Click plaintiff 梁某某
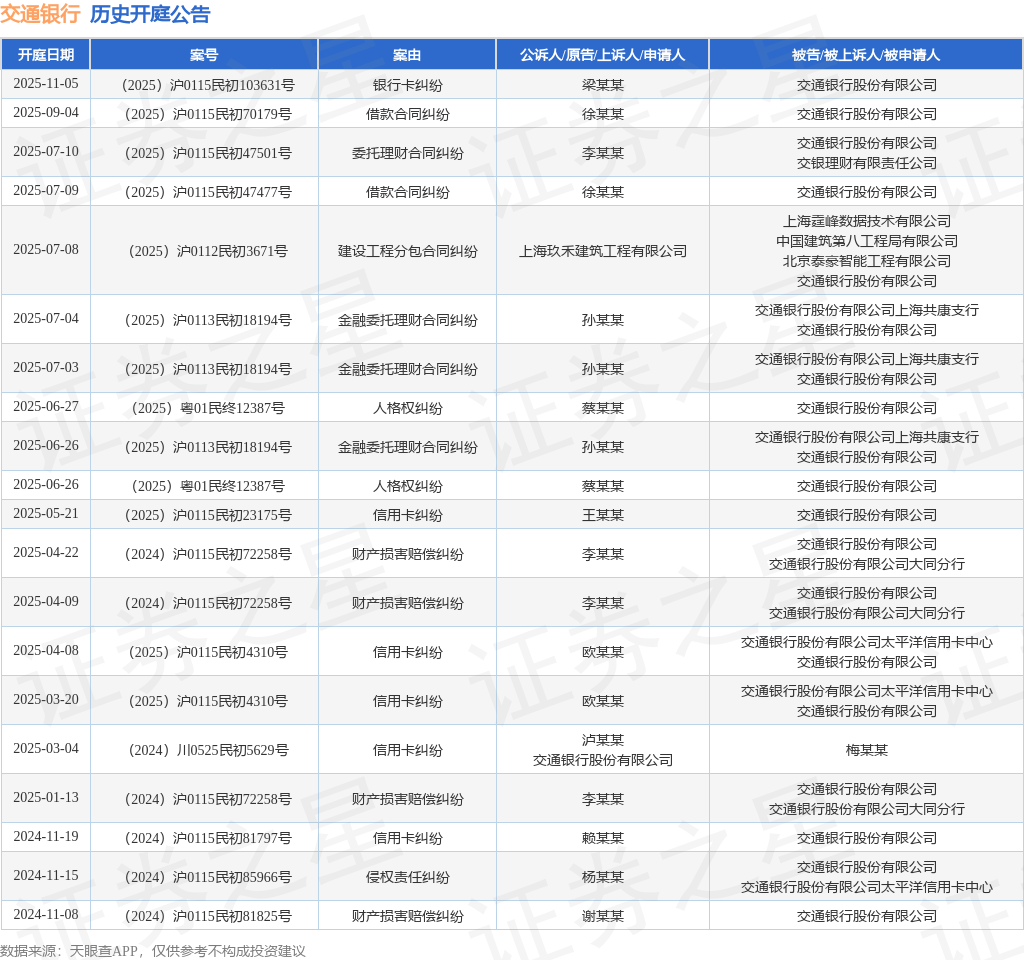Screen dimensions: 1024x960 [x=603, y=85]
